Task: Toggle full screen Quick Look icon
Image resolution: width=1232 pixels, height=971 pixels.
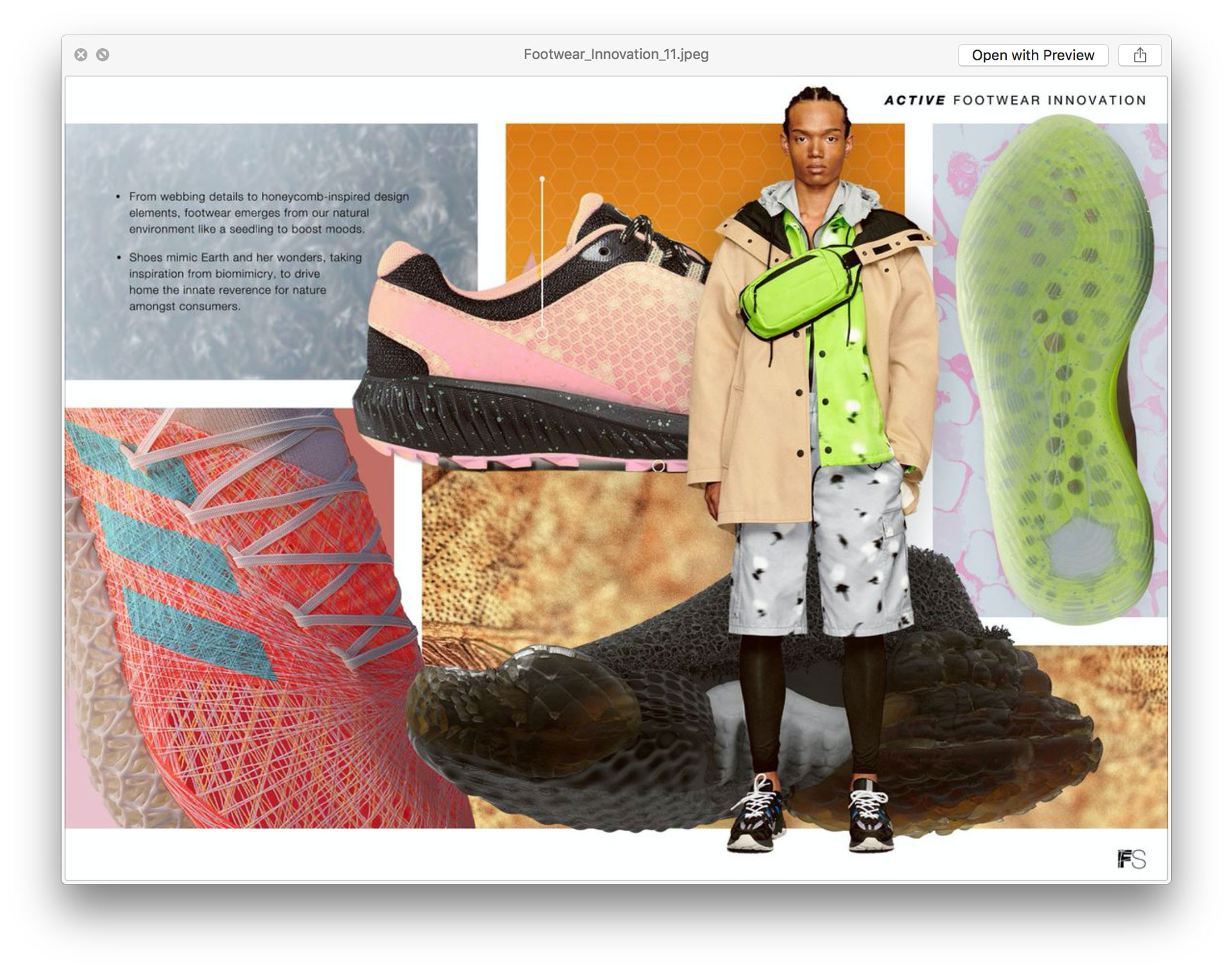Action: click(103, 55)
